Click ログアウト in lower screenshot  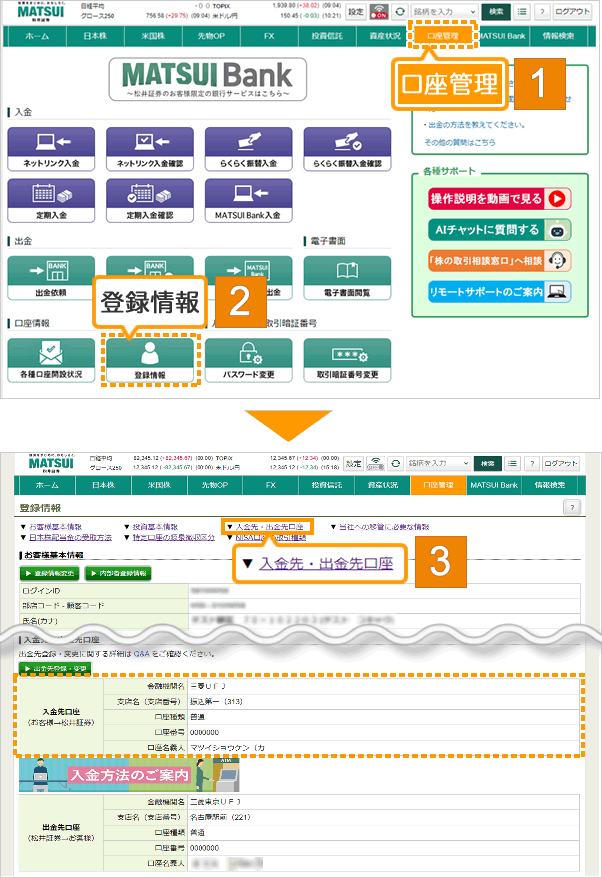(x=561, y=463)
